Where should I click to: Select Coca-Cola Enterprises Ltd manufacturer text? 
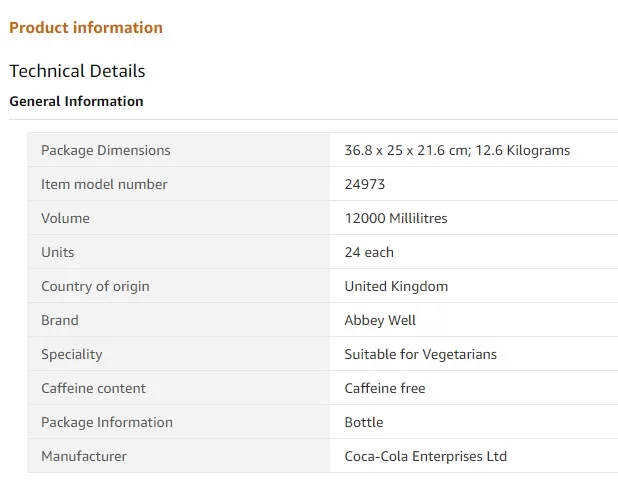pos(425,456)
